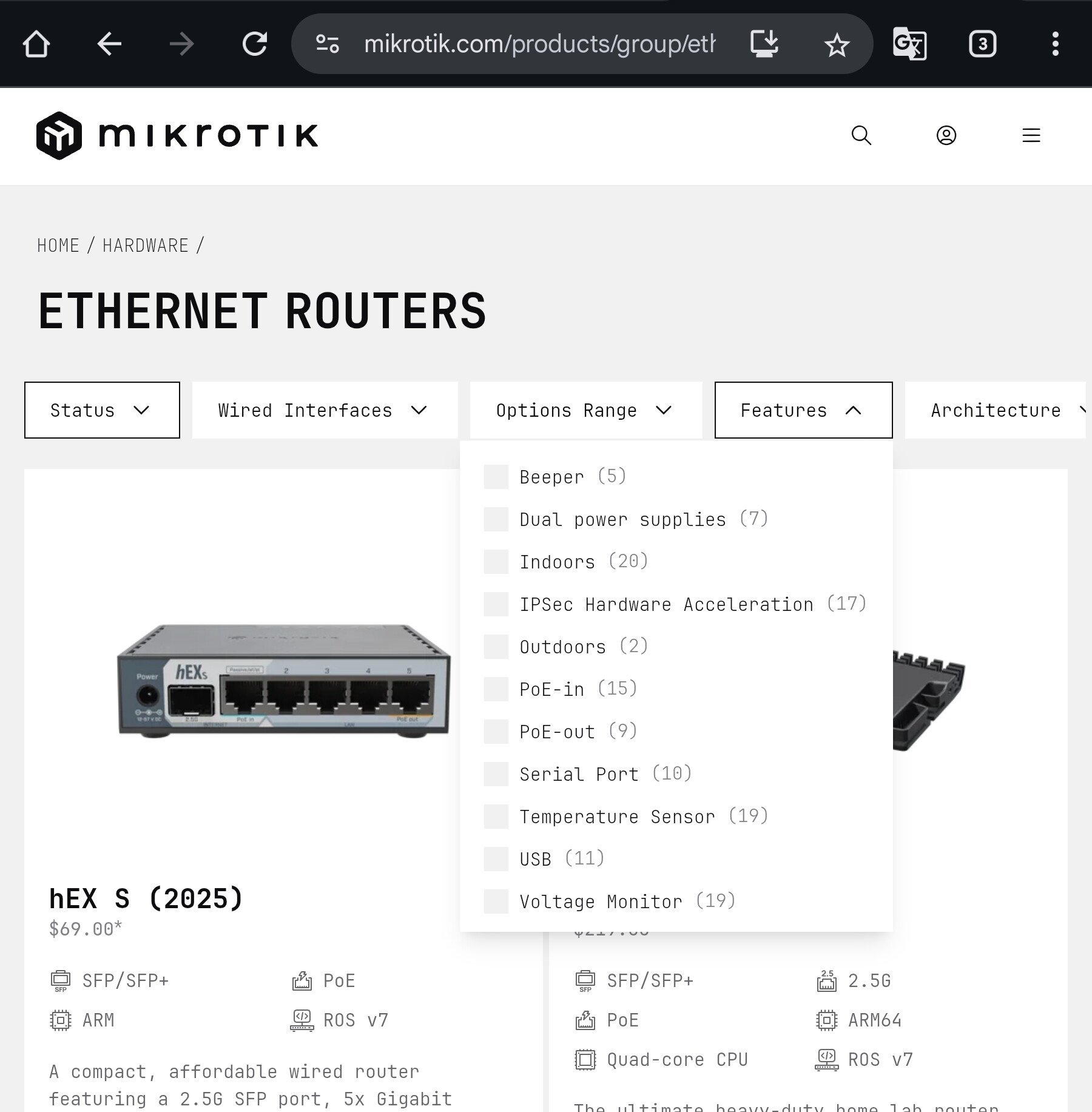Open the Wired Interfaces dropdown
1092x1112 pixels.
(x=325, y=410)
